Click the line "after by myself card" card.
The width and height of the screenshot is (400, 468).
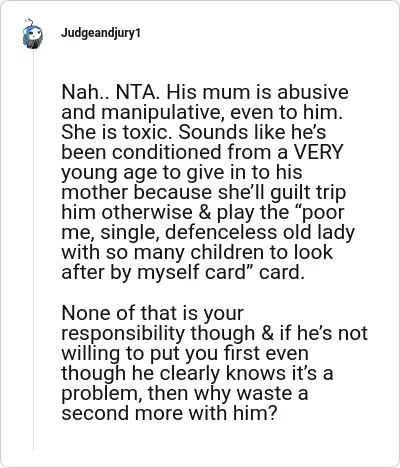[x=183, y=273]
